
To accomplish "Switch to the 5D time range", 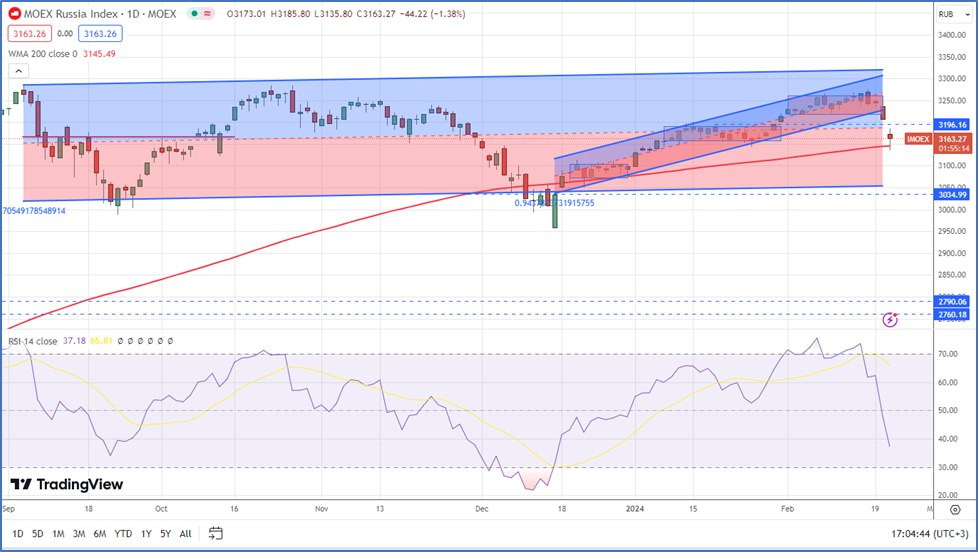I will point(37,534).
